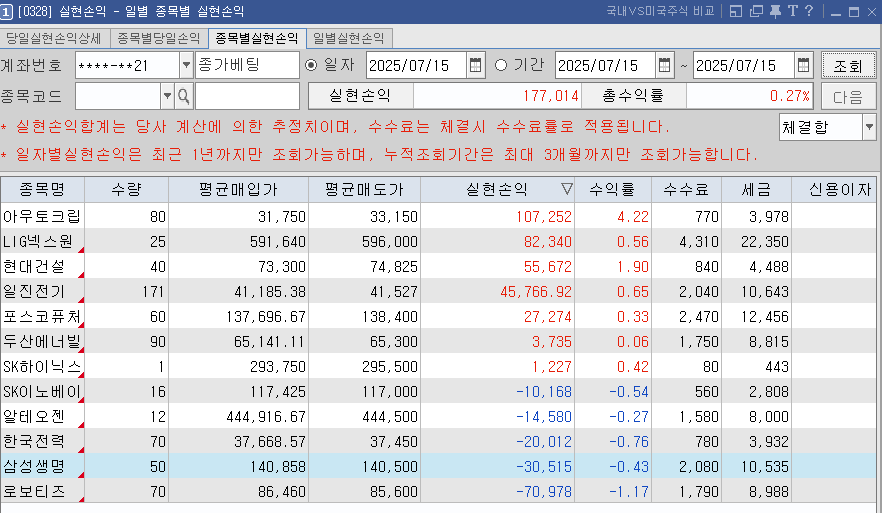Viewport: 882px width, 513px height.
Task: Switch to the 일별실현손익 tab
Action: pyautogui.click(x=349, y=38)
